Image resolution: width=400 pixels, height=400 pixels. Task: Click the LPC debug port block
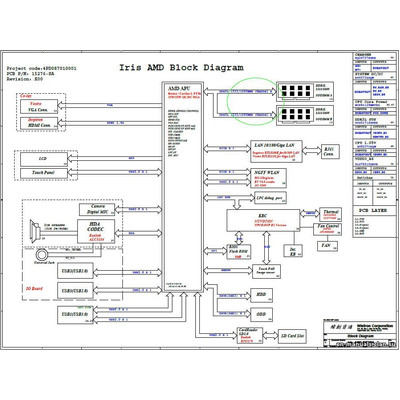[270, 198]
